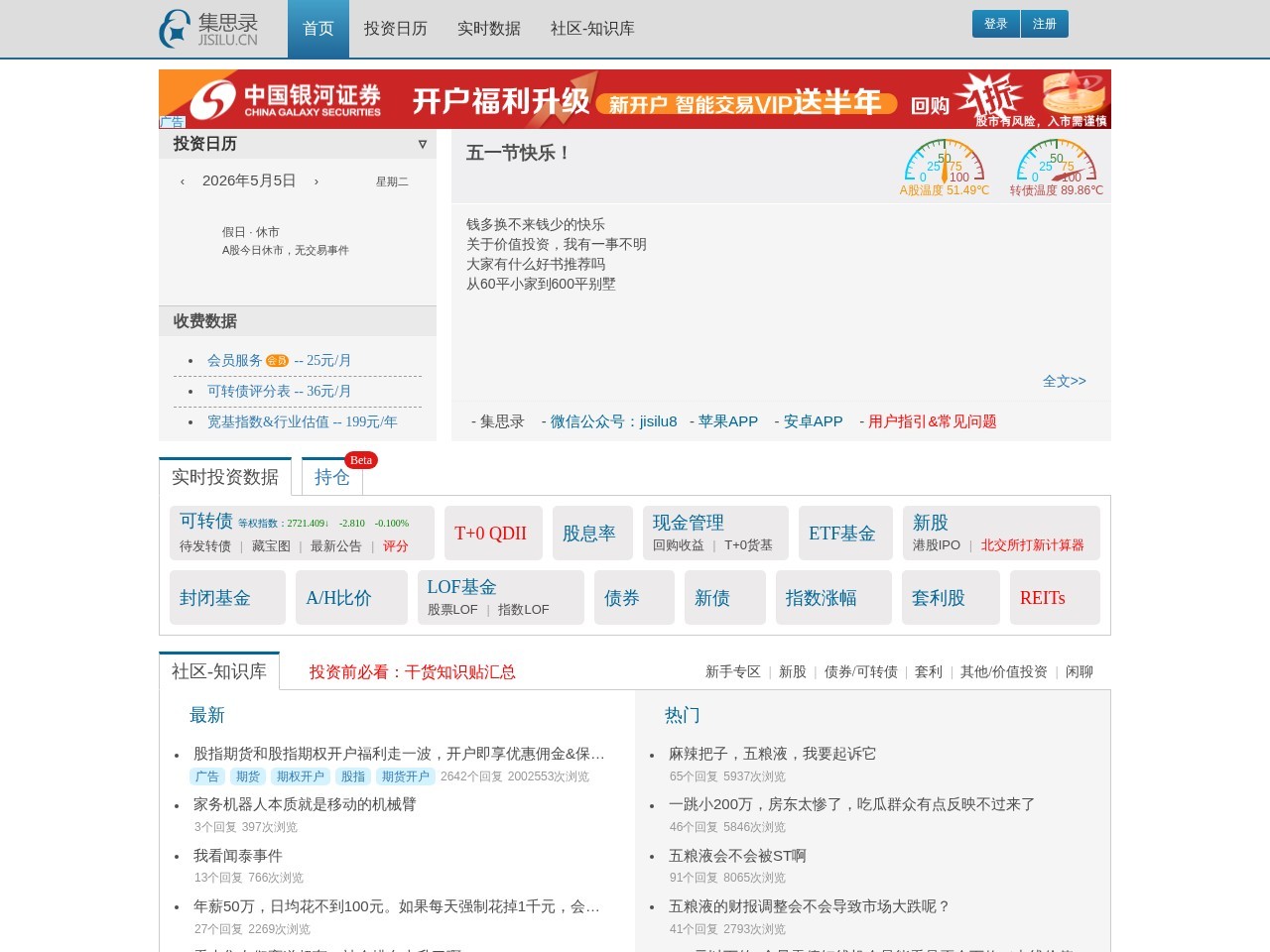Open the 可转债 data tile
1270x952 pixels.
[205, 521]
